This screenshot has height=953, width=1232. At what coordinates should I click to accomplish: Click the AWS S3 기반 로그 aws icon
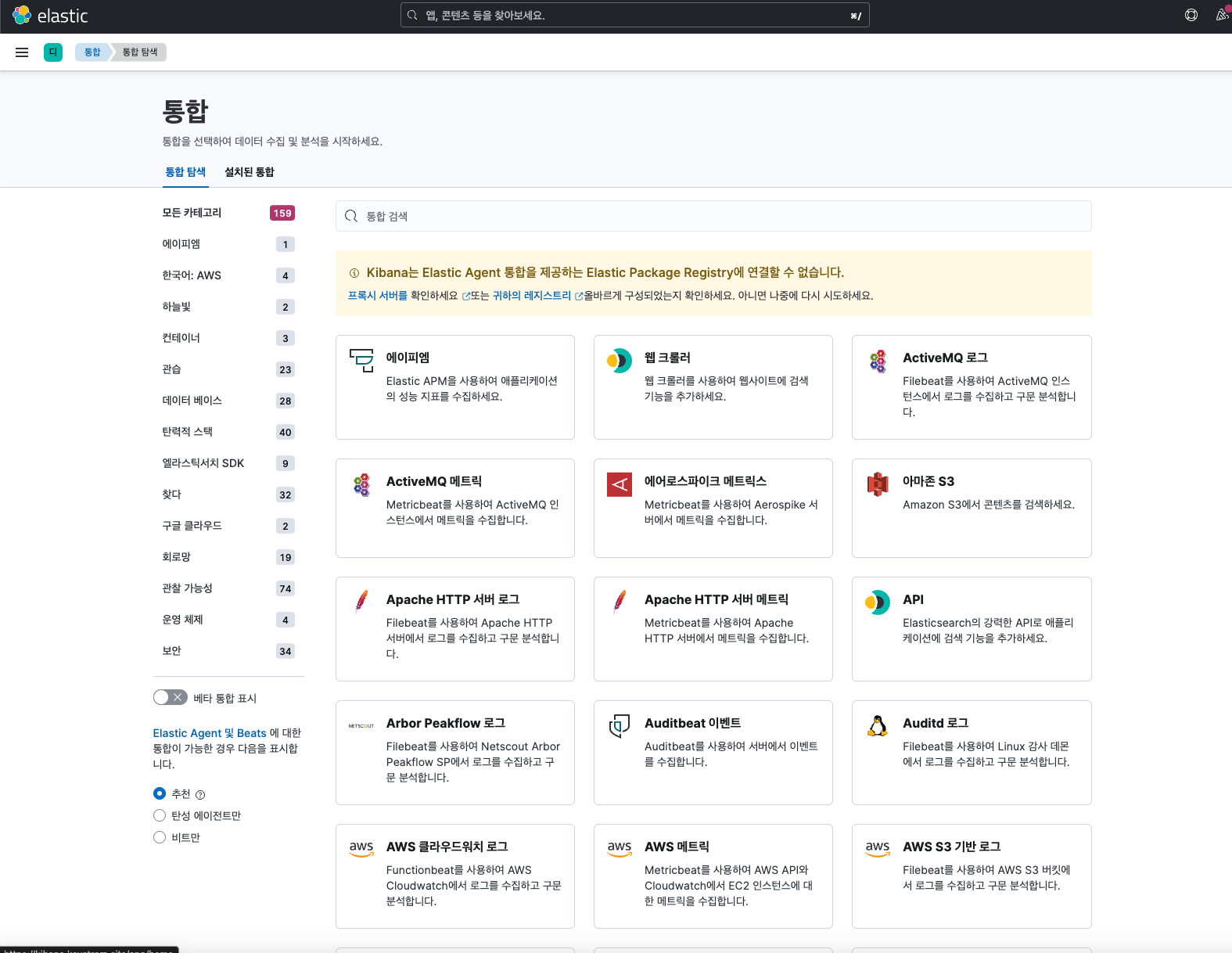[878, 850]
